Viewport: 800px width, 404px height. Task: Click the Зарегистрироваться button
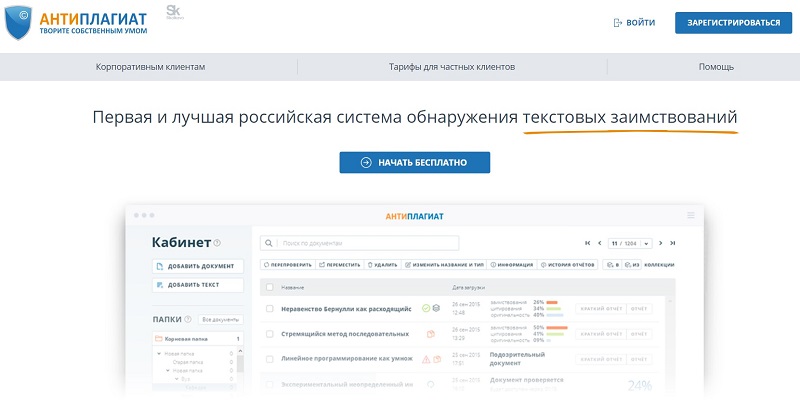tap(733, 23)
